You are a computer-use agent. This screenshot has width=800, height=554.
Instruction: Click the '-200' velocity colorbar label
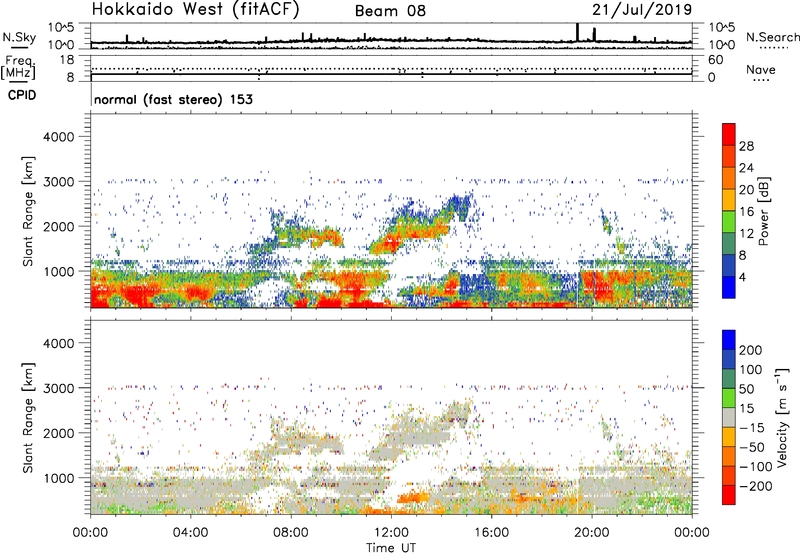point(756,486)
